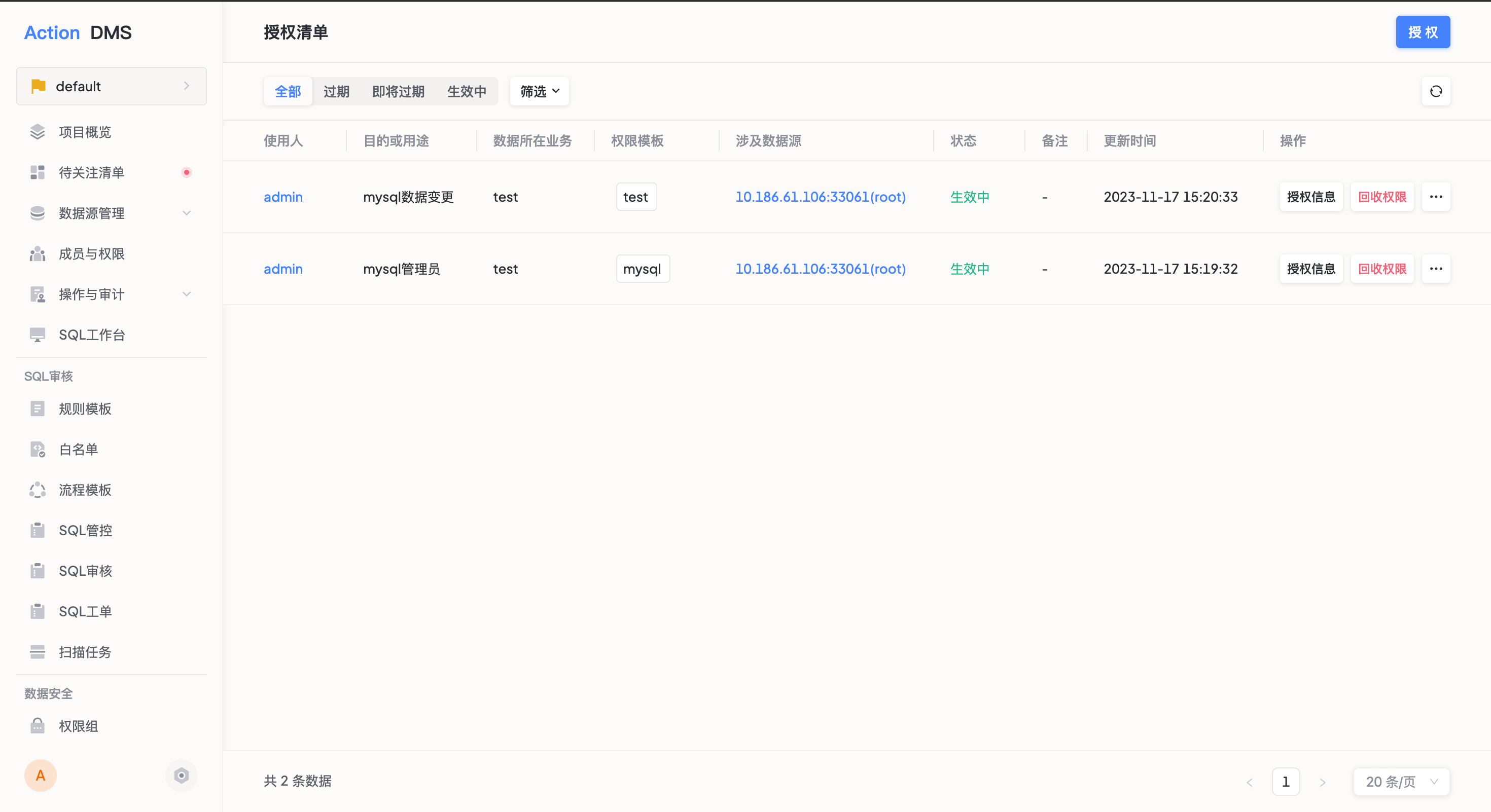The width and height of the screenshot is (1491, 812).
Task: Click the 涉及数据源 column header
Action: coord(768,141)
